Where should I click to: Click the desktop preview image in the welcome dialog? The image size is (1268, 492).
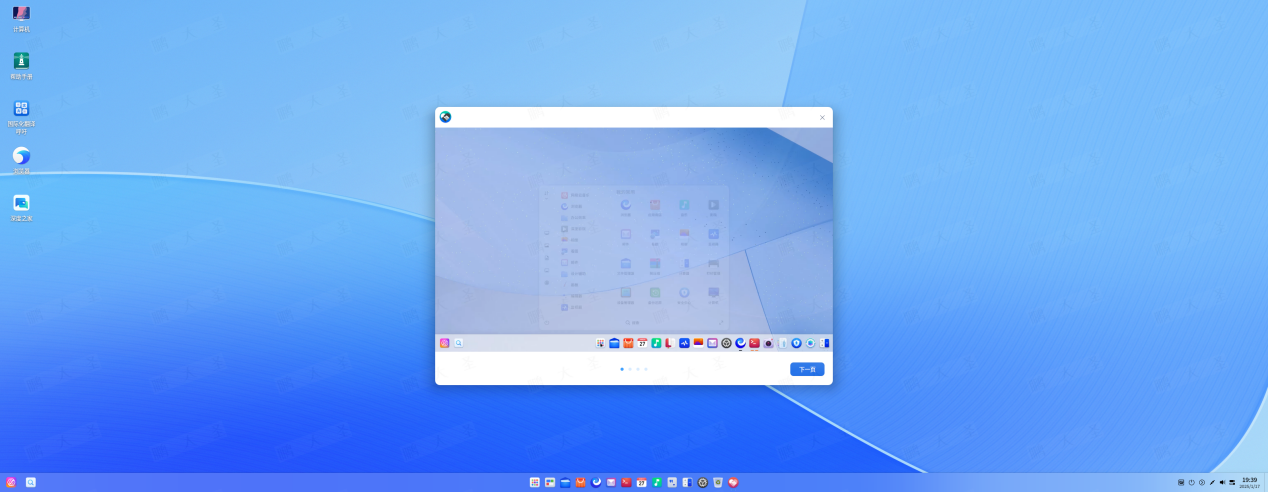pyautogui.click(x=634, y=239)
